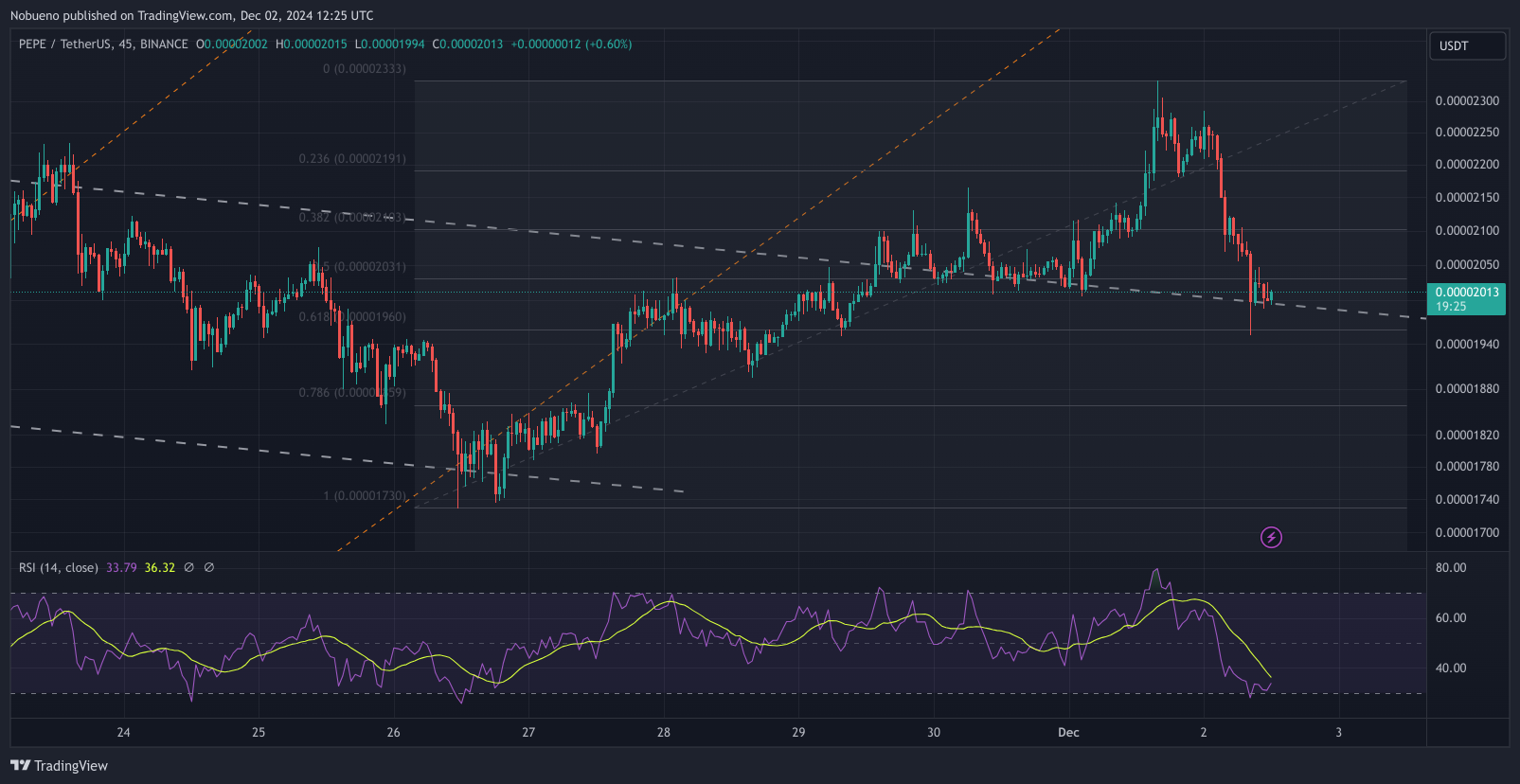The height and width of the screenshot is (784, 1520).
Task: Click the low value L0.00001994
Action: click(390, 44)
